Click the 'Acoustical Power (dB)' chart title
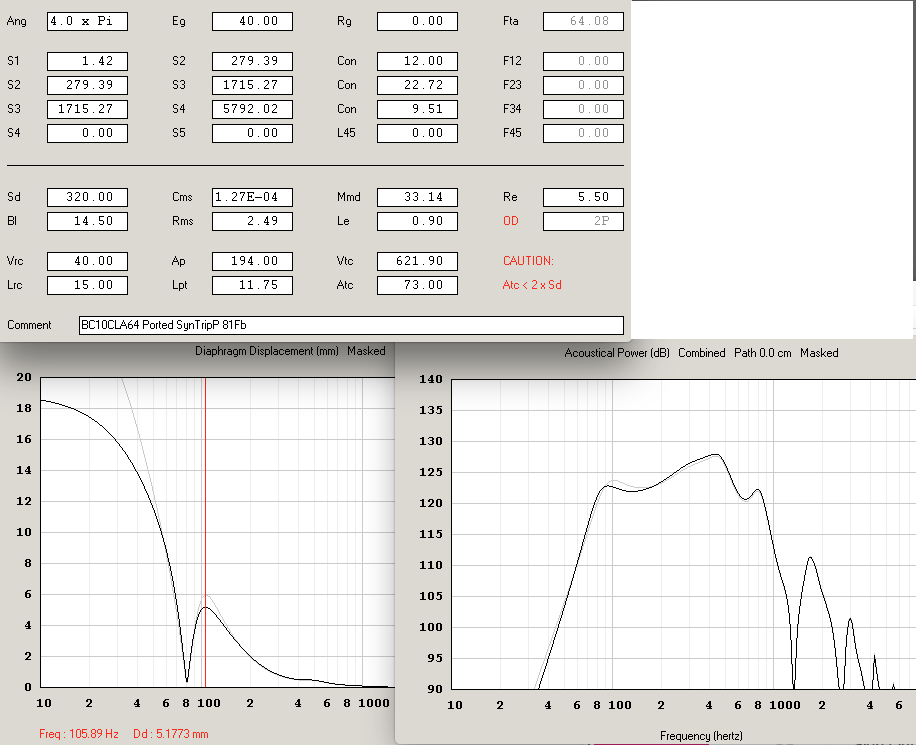Viewport: 916px width, 745px height. pos(617,353)
